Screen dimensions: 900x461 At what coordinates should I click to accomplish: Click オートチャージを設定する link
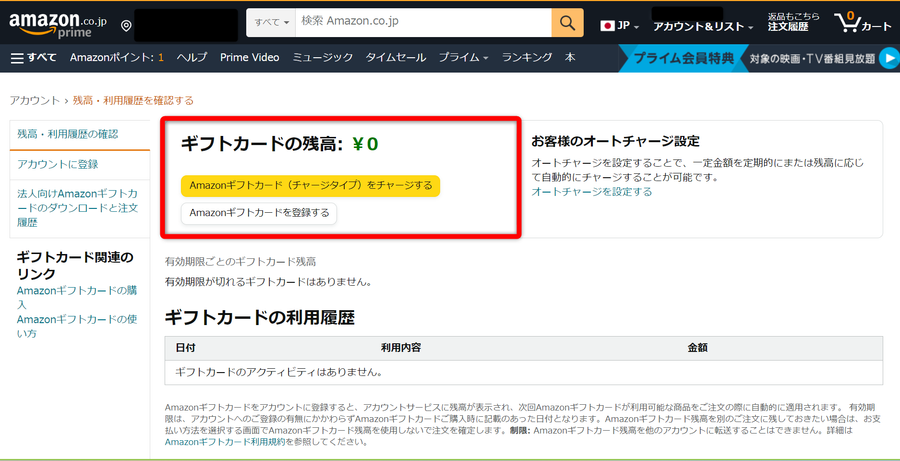592,192
